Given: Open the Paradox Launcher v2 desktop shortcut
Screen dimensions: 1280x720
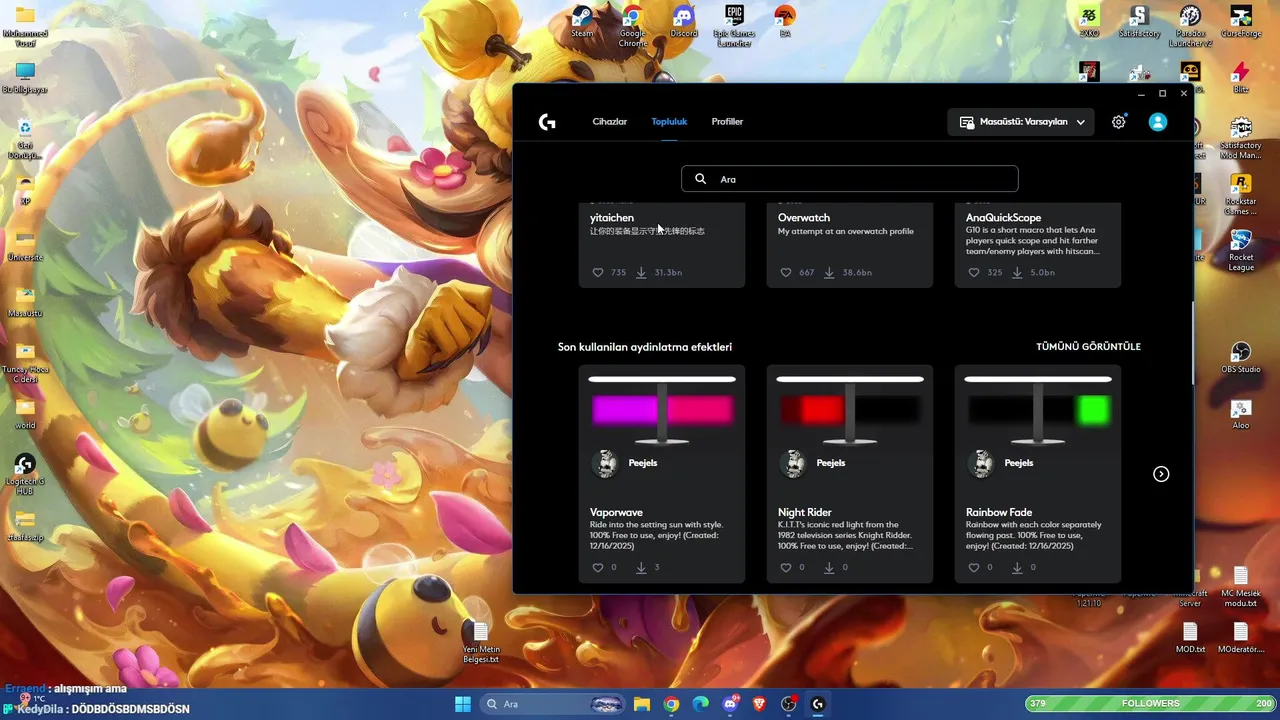Looking at the screenshot, I should (1190, 25).
